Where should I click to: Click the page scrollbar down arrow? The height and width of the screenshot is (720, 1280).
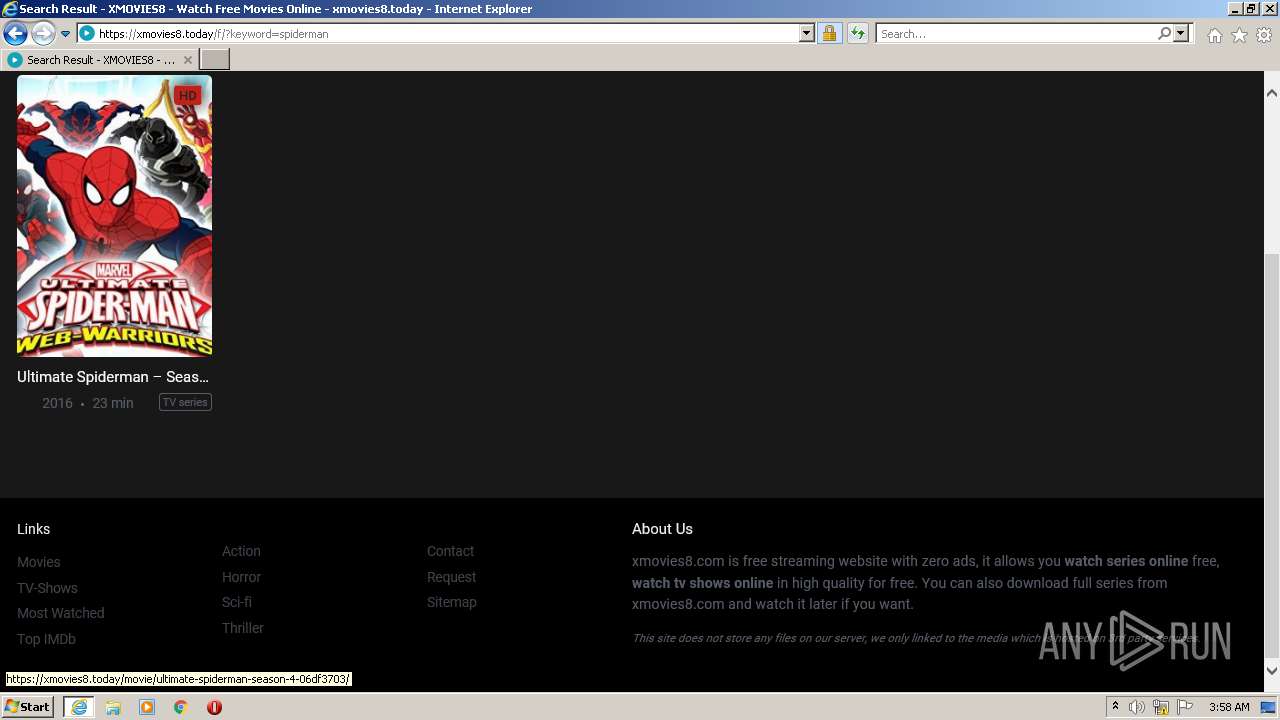pyautogui.click(x=1272, y=671)
